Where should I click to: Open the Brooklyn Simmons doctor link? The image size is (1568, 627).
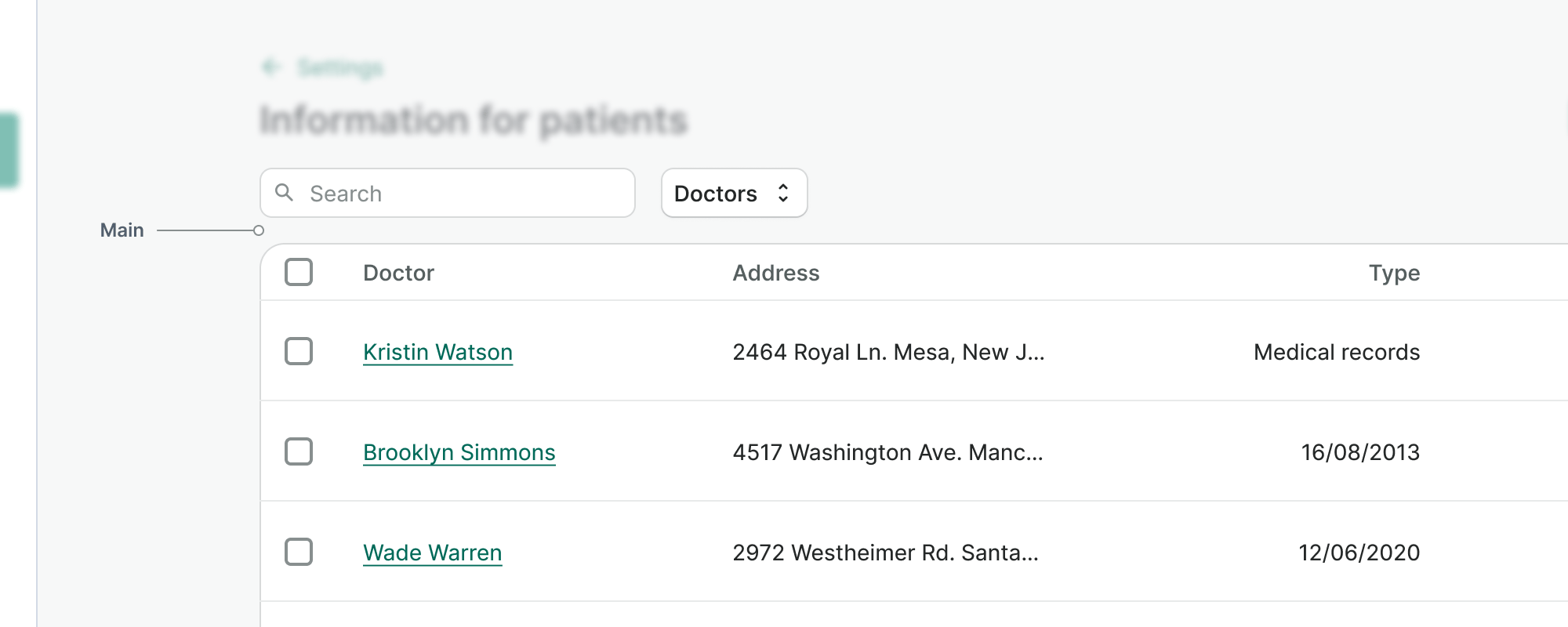(459, 452)
